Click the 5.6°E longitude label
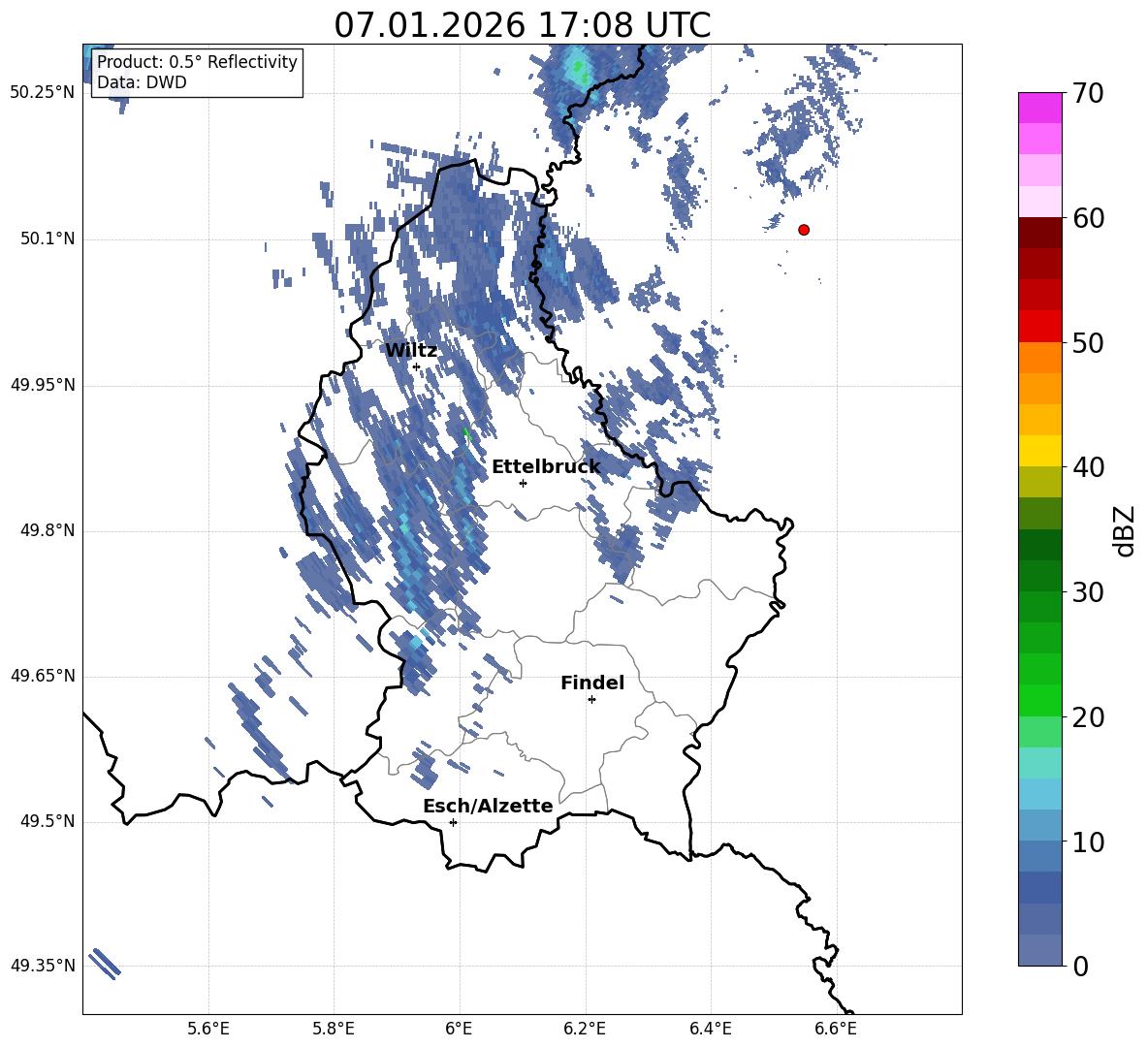Viewport: 1148px width, 1048px height. point(208,1029)
